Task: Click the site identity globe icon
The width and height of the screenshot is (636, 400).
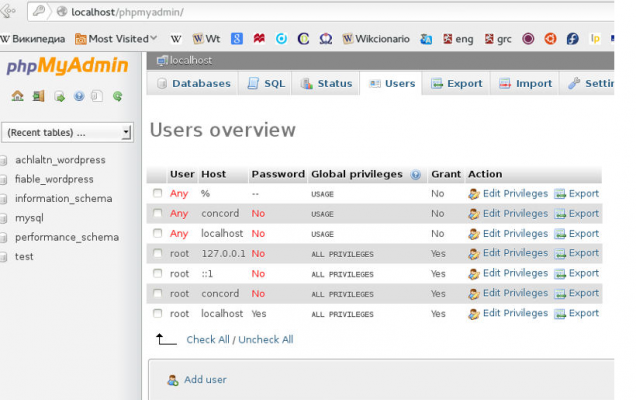Action: 62,12
